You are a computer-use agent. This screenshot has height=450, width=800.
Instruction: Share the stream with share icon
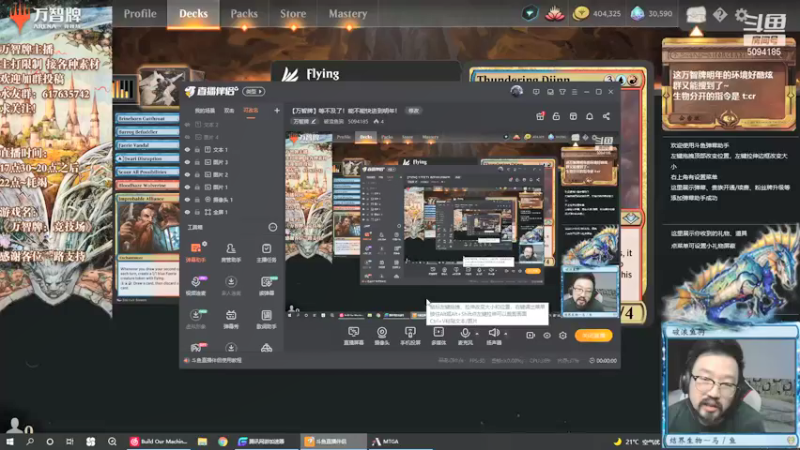click(606, 116)
